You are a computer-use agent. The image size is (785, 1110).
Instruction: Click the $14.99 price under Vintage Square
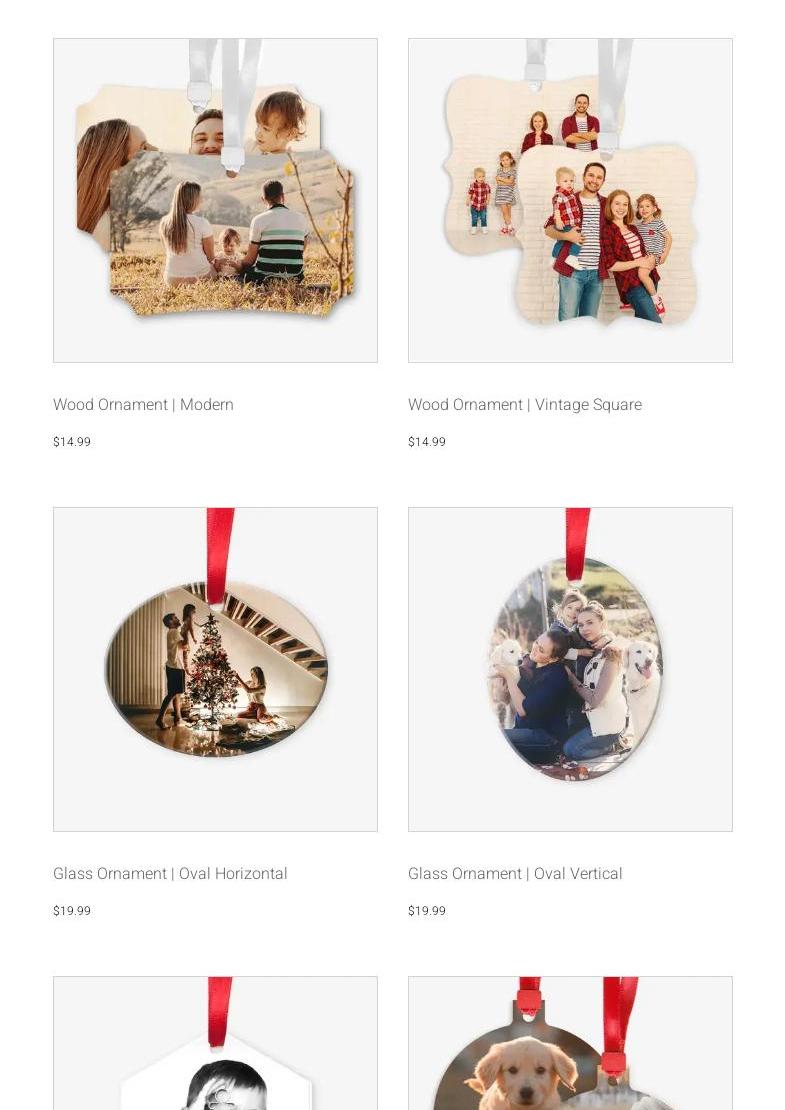(427, 442)
